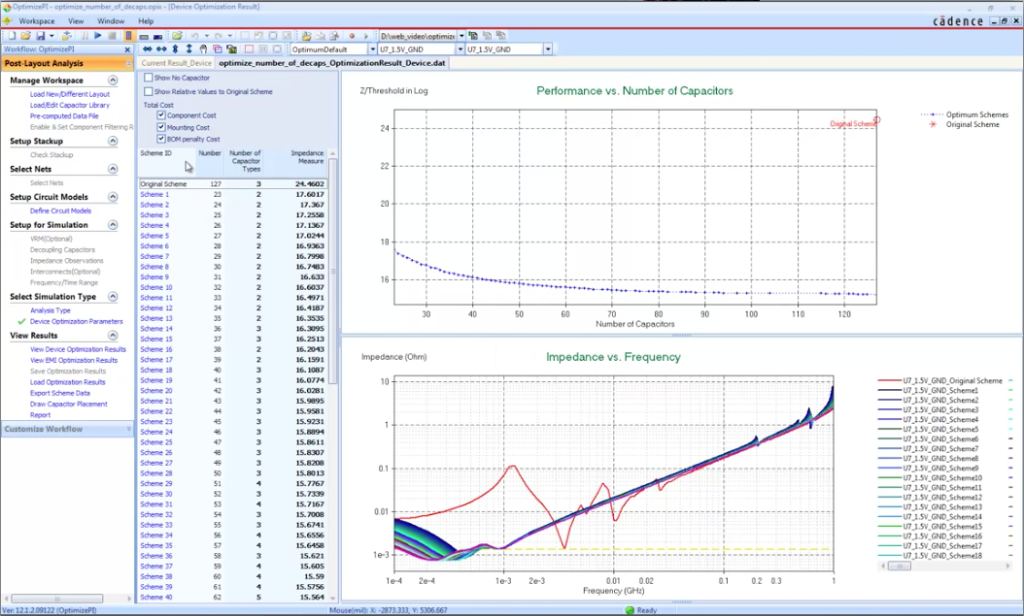Image resolution: width=1024 pixels, height=616 pixels.
Task: Click the green copy-sheet icon right of the path box
Action: coord(473,36)
